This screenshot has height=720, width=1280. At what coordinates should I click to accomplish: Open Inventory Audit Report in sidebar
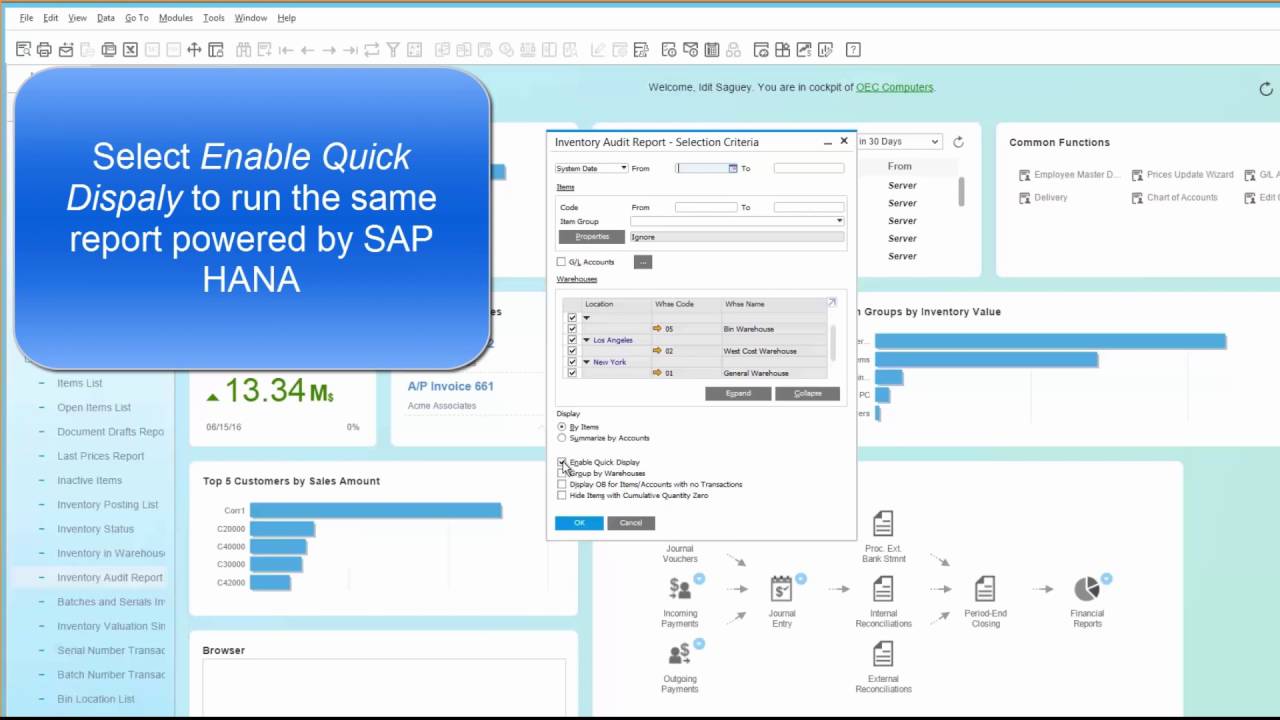tap(110, 578)
